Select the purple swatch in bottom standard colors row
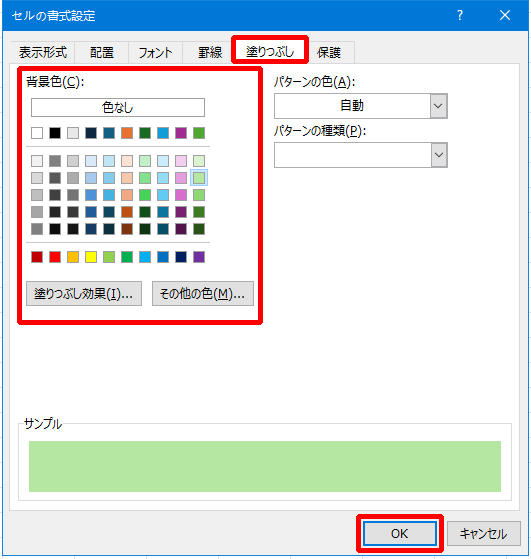531x559 pixels. coord(199,257)
